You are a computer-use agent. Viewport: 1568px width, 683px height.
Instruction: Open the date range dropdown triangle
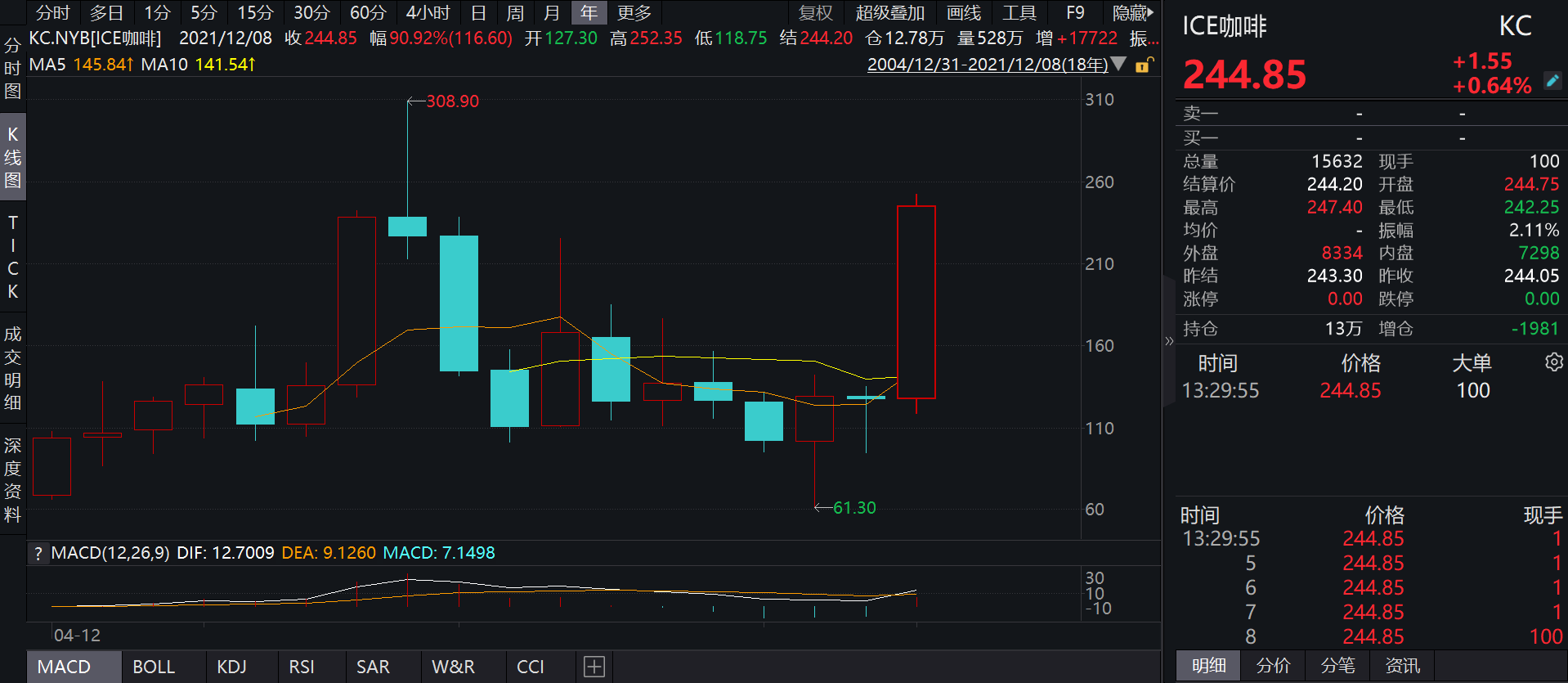[1118, 64]
